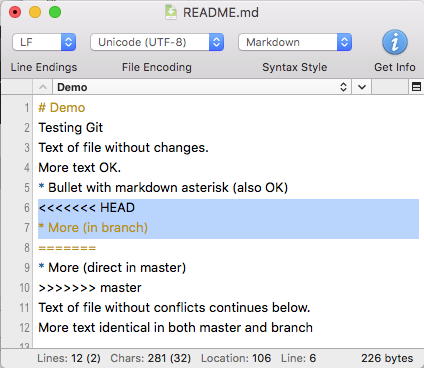Screen dimensions: 424x368
Task: Open the Markdown syntax style dropdown
Action: [x=295, y=42]
